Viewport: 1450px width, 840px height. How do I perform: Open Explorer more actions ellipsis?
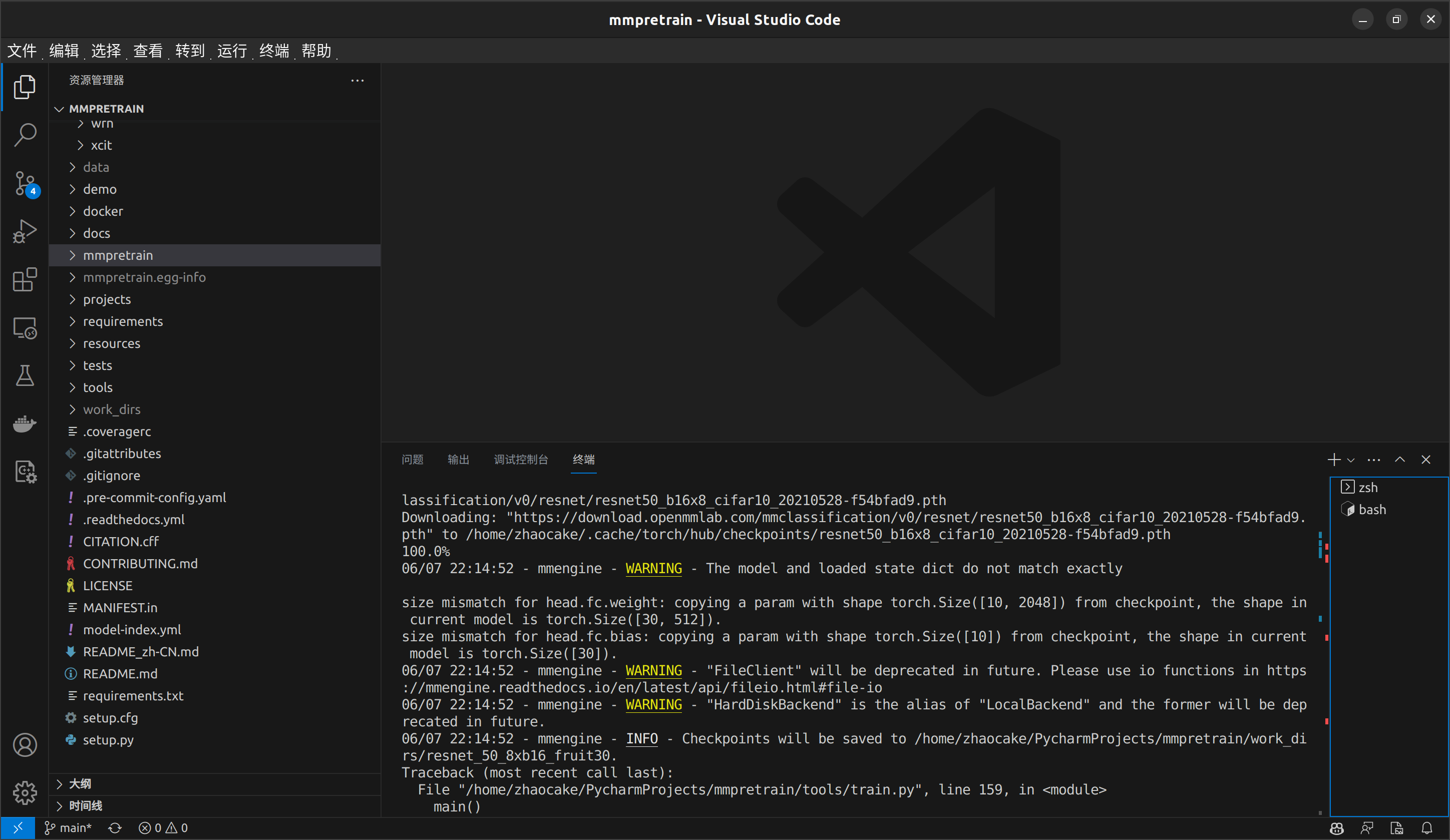(357, 81)
